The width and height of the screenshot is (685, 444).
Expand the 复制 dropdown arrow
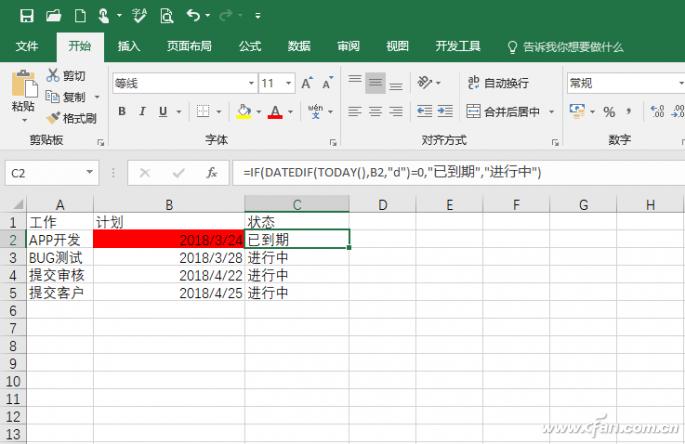tap(97, 97)
